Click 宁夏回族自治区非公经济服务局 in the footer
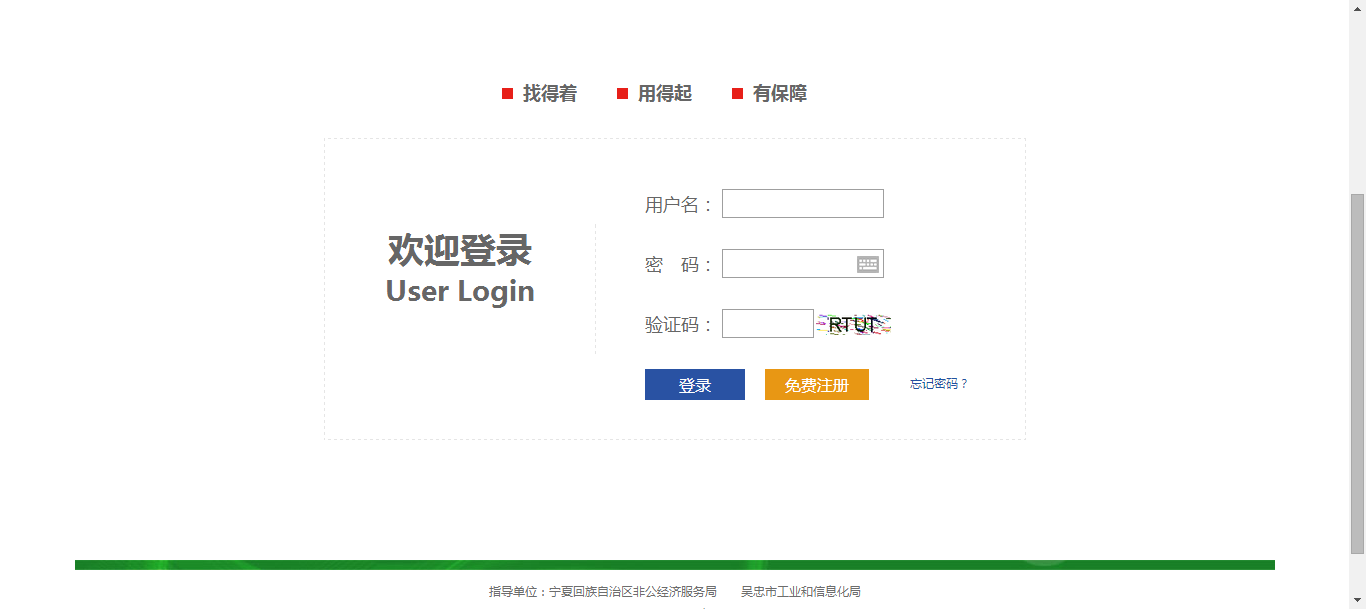Screen dimensions: 1366x609 (x=632, y=592)
